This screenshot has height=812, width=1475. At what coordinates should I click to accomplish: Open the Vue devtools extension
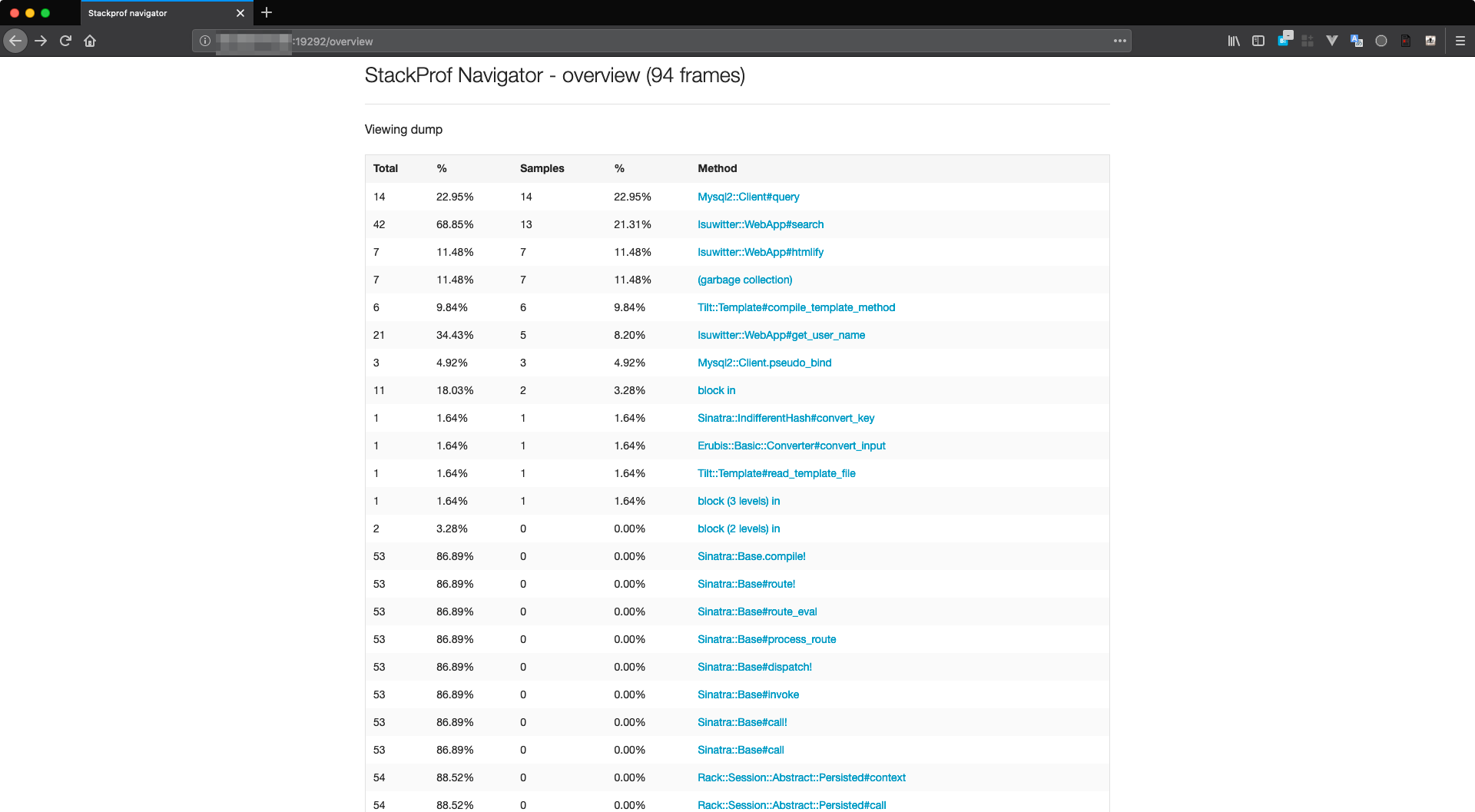1332,41
